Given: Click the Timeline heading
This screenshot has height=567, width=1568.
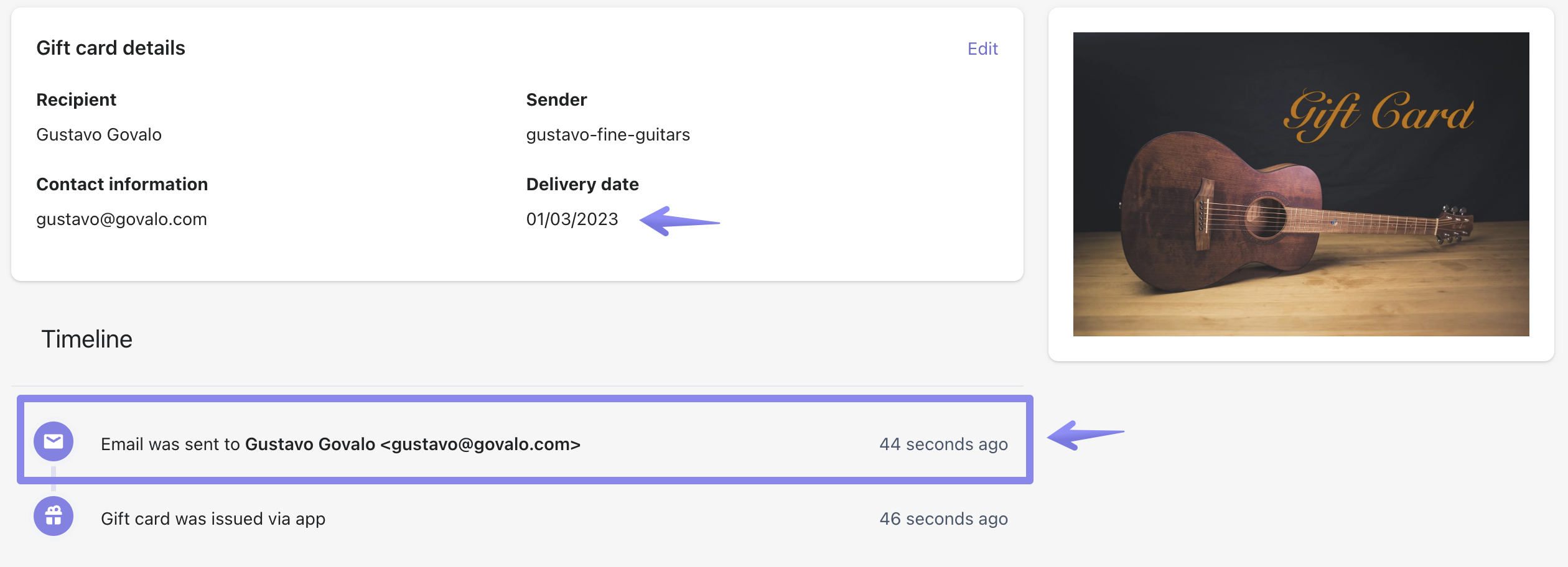Looking at the screenshot, I should [x=86, y=339].
